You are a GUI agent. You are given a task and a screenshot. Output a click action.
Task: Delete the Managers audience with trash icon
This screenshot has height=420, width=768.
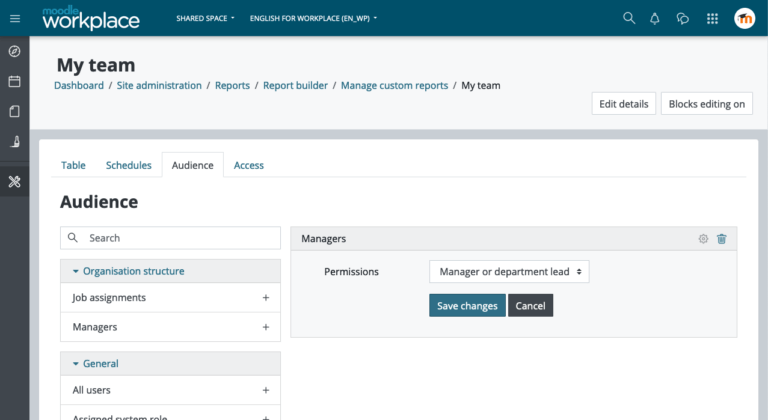pos(722,239)
